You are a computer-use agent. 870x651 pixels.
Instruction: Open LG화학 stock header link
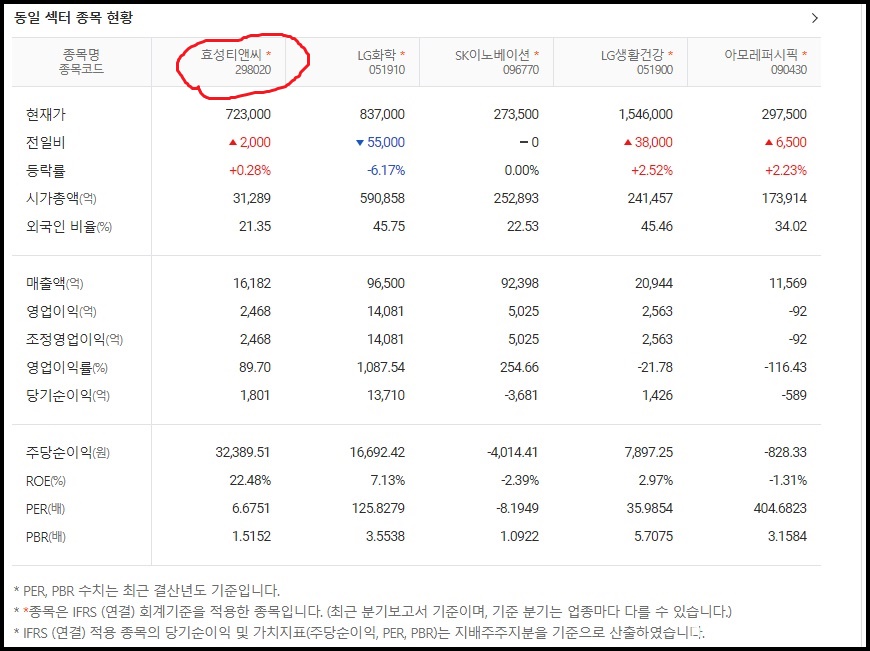pos(377,55)
